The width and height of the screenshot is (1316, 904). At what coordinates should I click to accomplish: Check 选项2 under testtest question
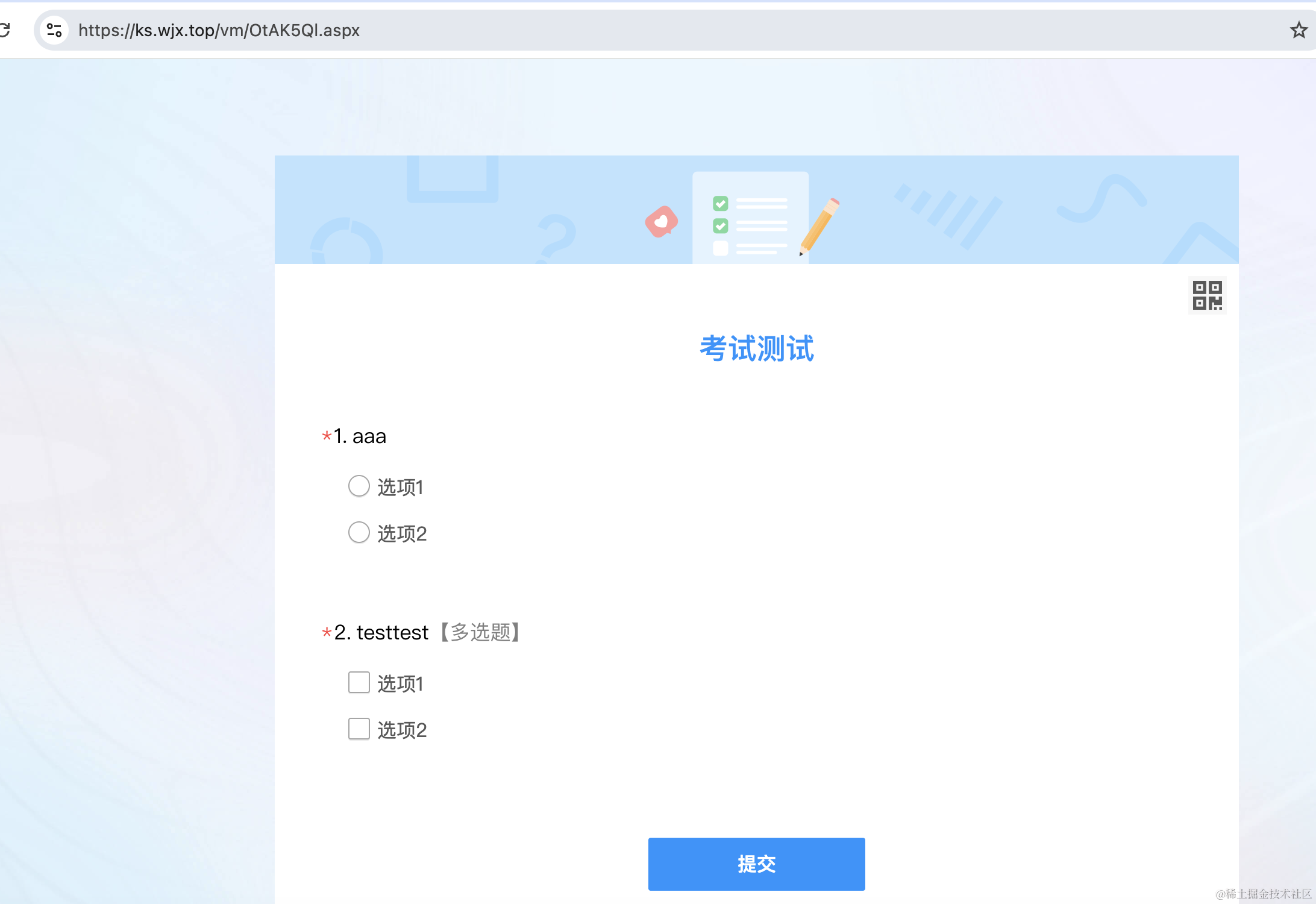click(x=359, y=729)
